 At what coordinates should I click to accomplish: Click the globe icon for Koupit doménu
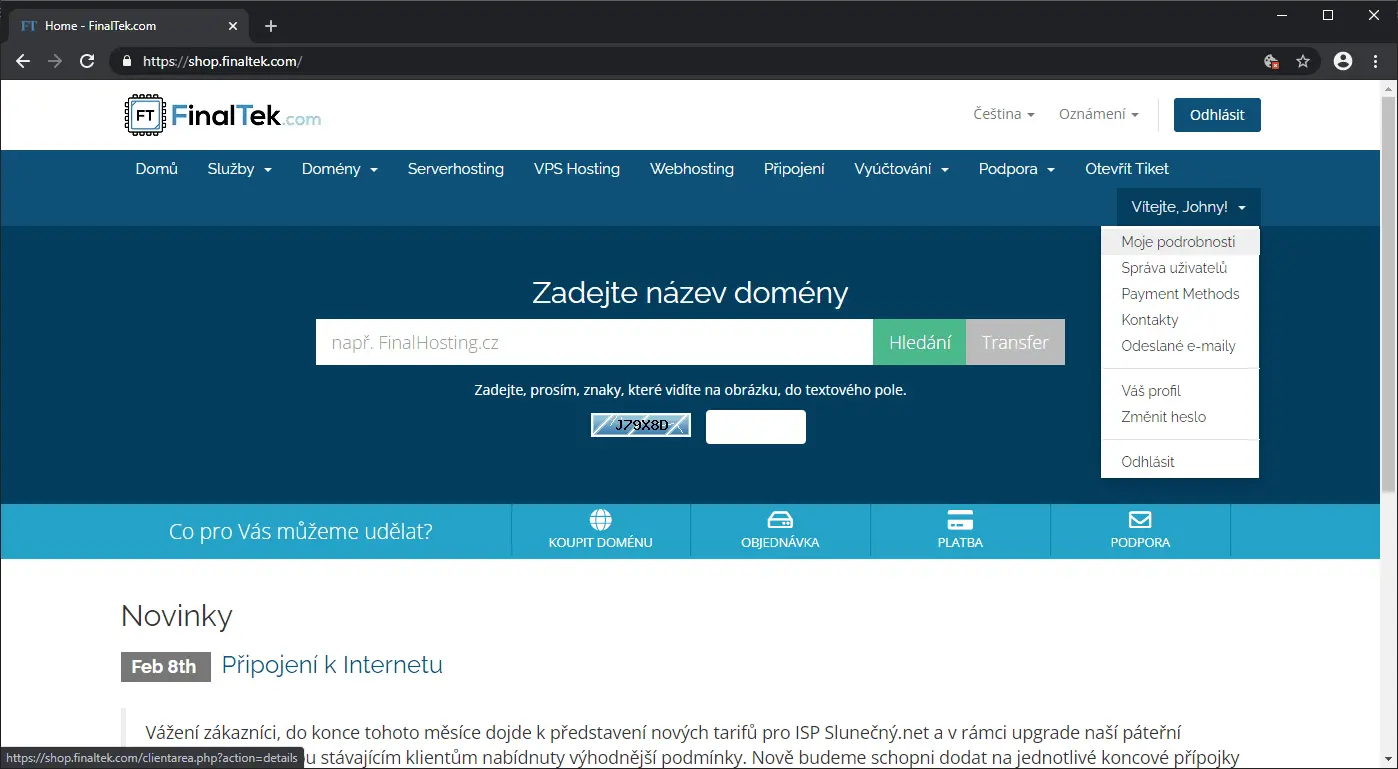[x=600, y=520]
